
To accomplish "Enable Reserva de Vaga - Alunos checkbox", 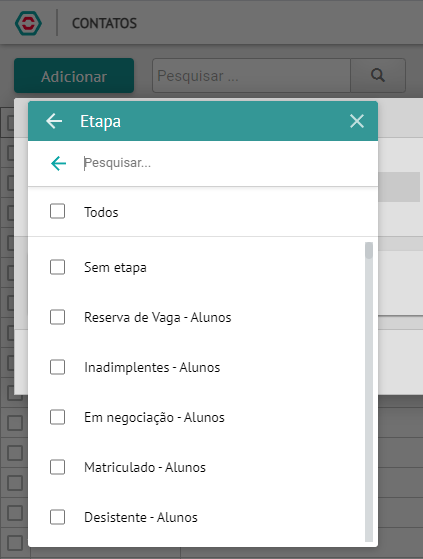I will [x=57, y=317].
